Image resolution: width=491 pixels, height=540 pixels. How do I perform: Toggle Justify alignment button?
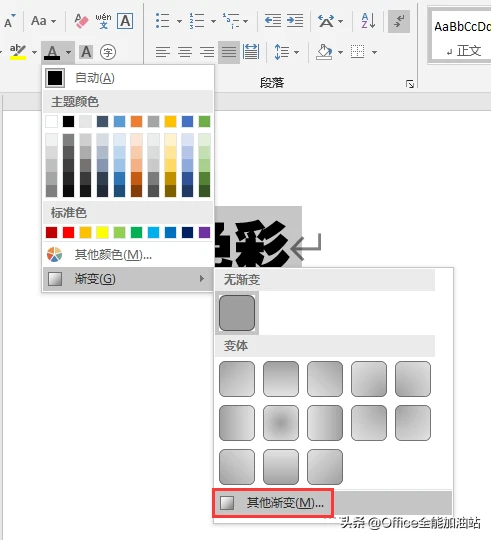pos(229,52)
